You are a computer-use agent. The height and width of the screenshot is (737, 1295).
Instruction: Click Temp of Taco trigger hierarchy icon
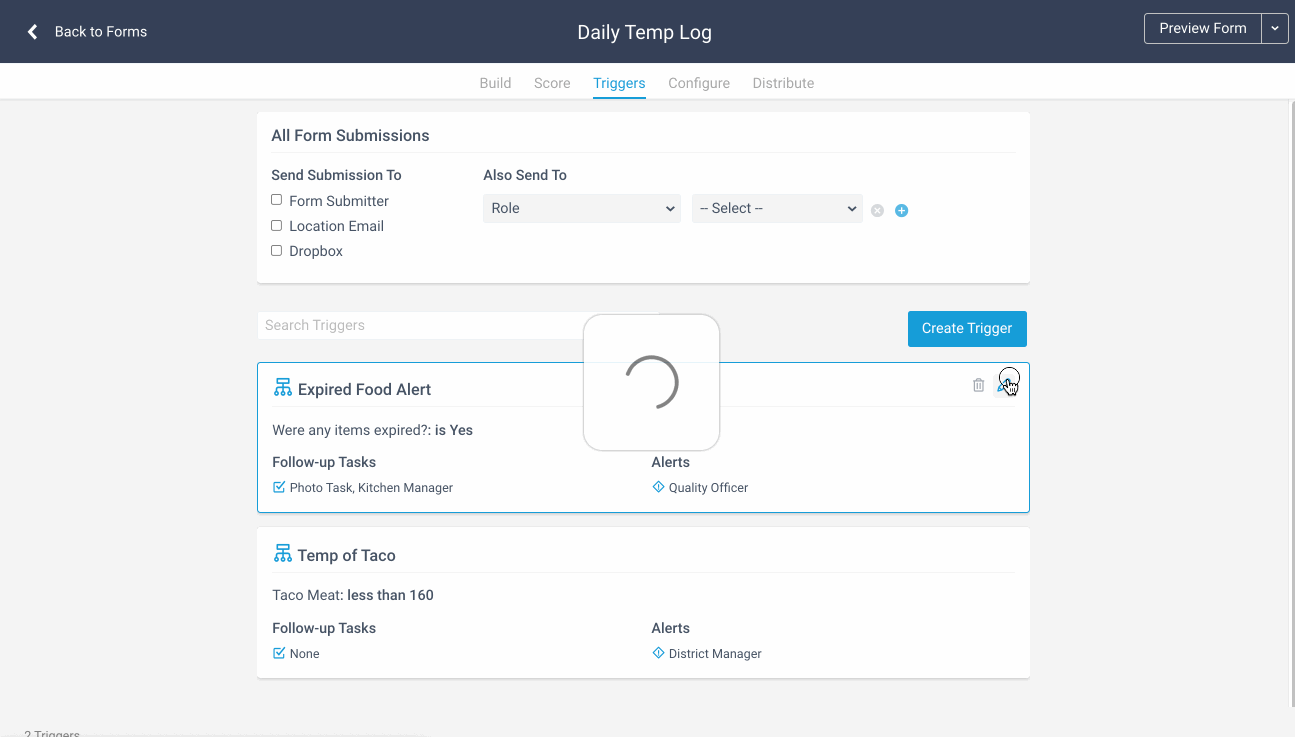click(283, 554)
